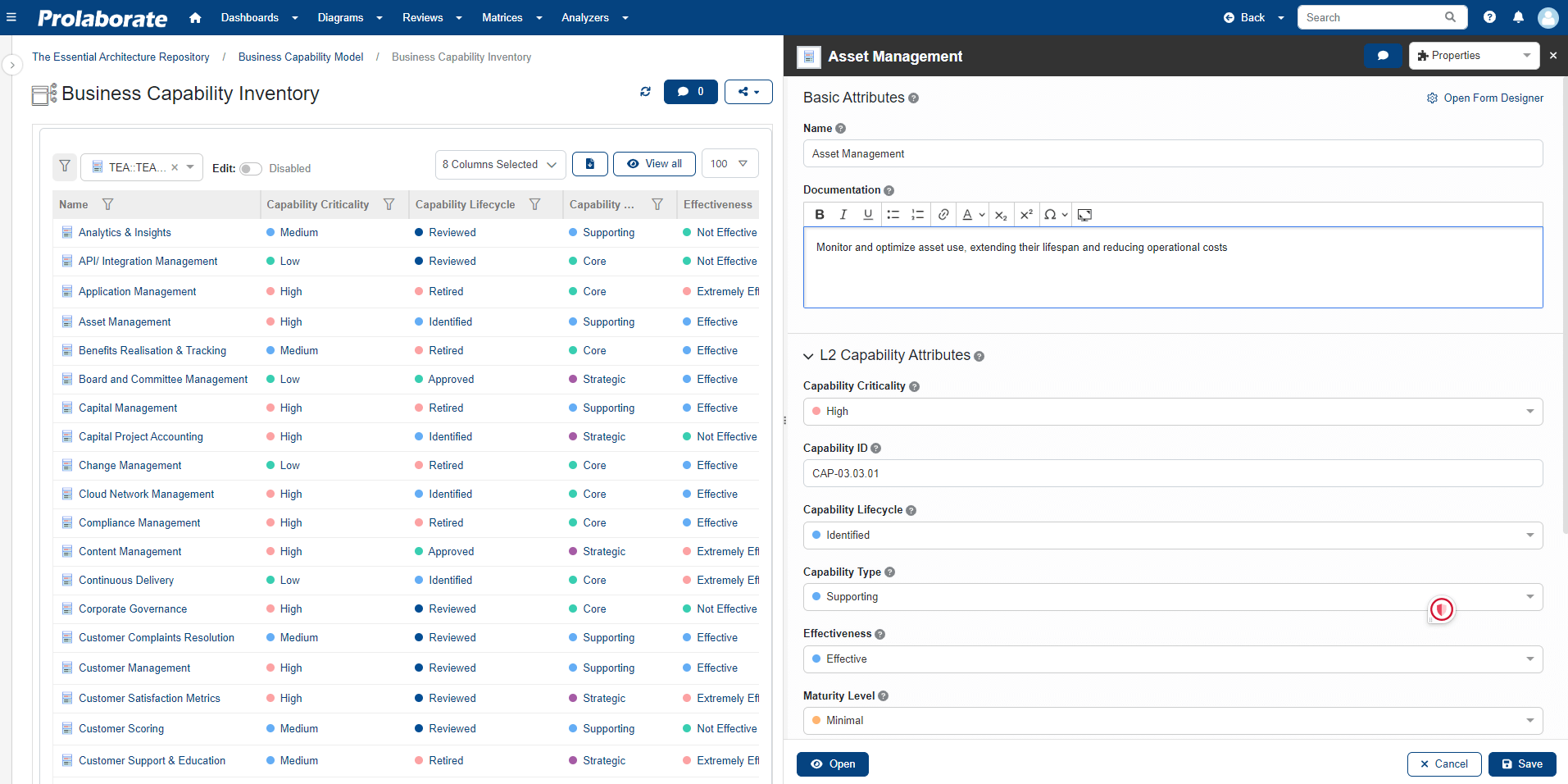Open the Properties panel dropdown

point(1473,56)
